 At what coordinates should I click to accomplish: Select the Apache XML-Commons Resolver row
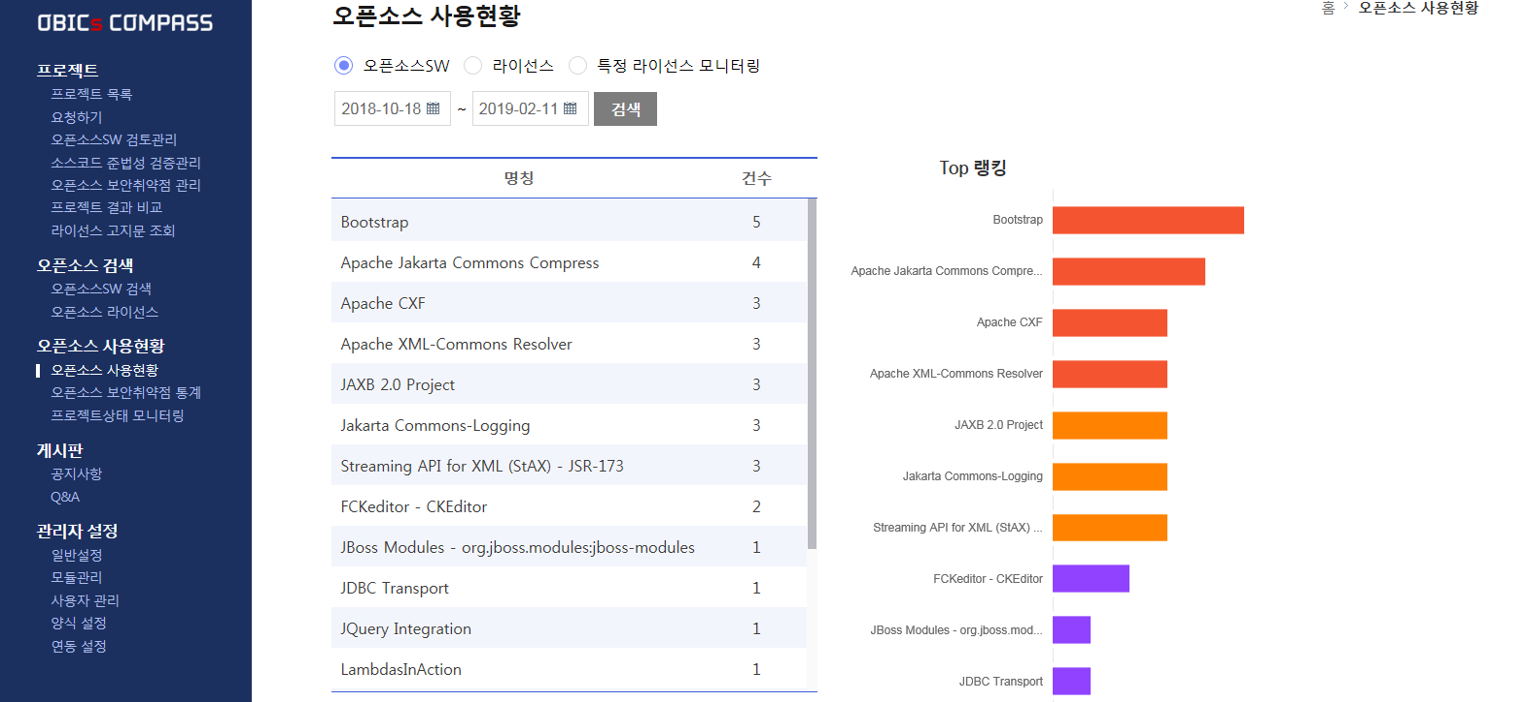pyautogui.click(x=569, y=344)
